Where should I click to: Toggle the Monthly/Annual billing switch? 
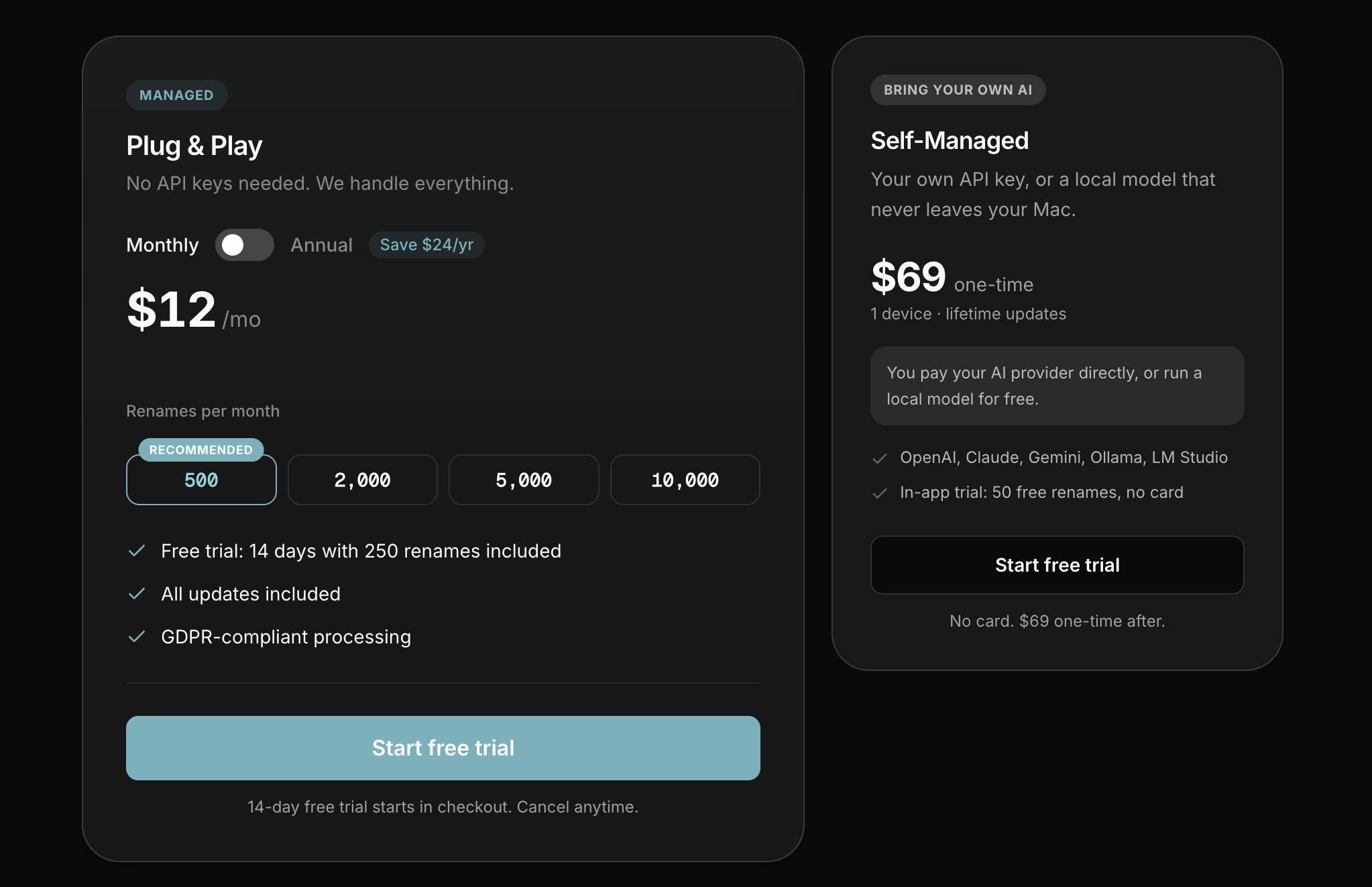244,245
